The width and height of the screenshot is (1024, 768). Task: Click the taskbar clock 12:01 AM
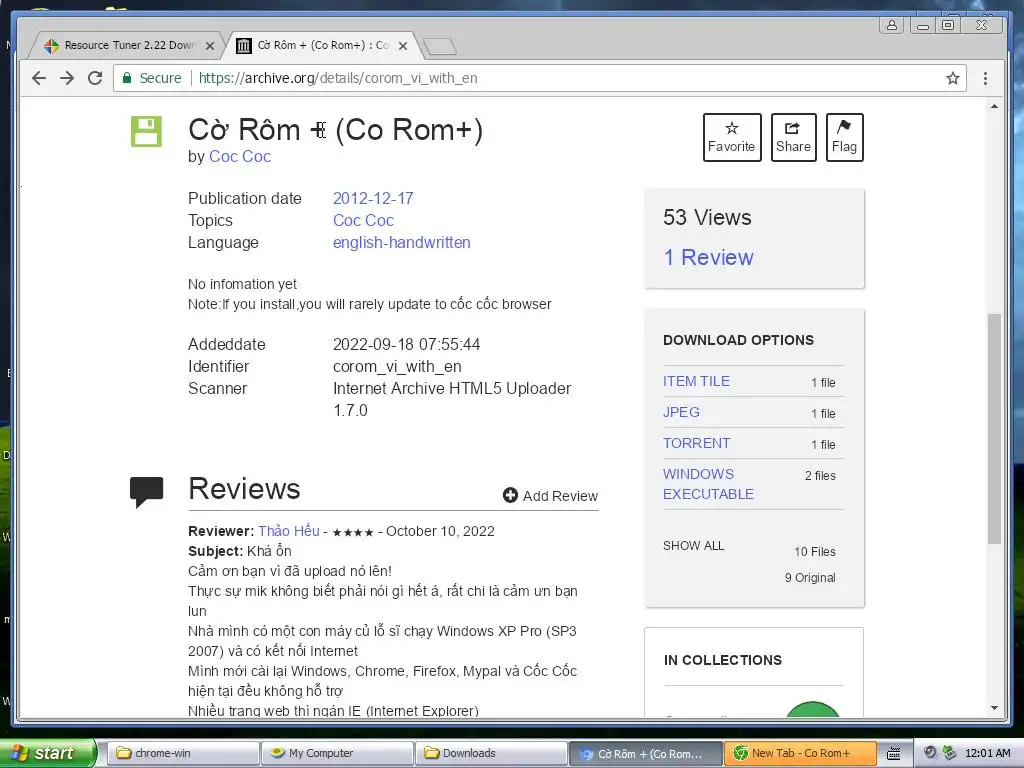(987, 753)
